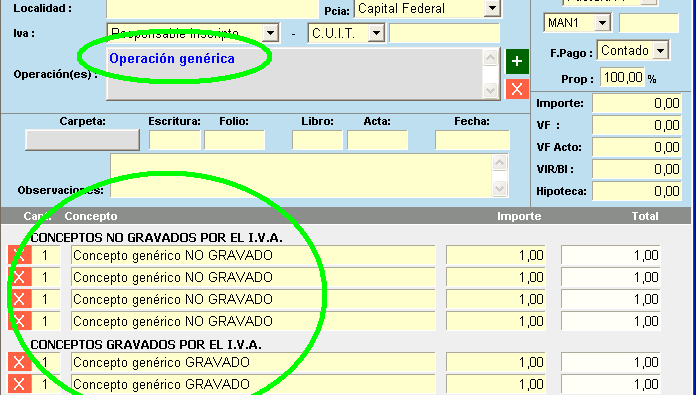Open the C.U.I.T. document type dropdown
This screenshot has height=395, width=696.
(376, 33)
